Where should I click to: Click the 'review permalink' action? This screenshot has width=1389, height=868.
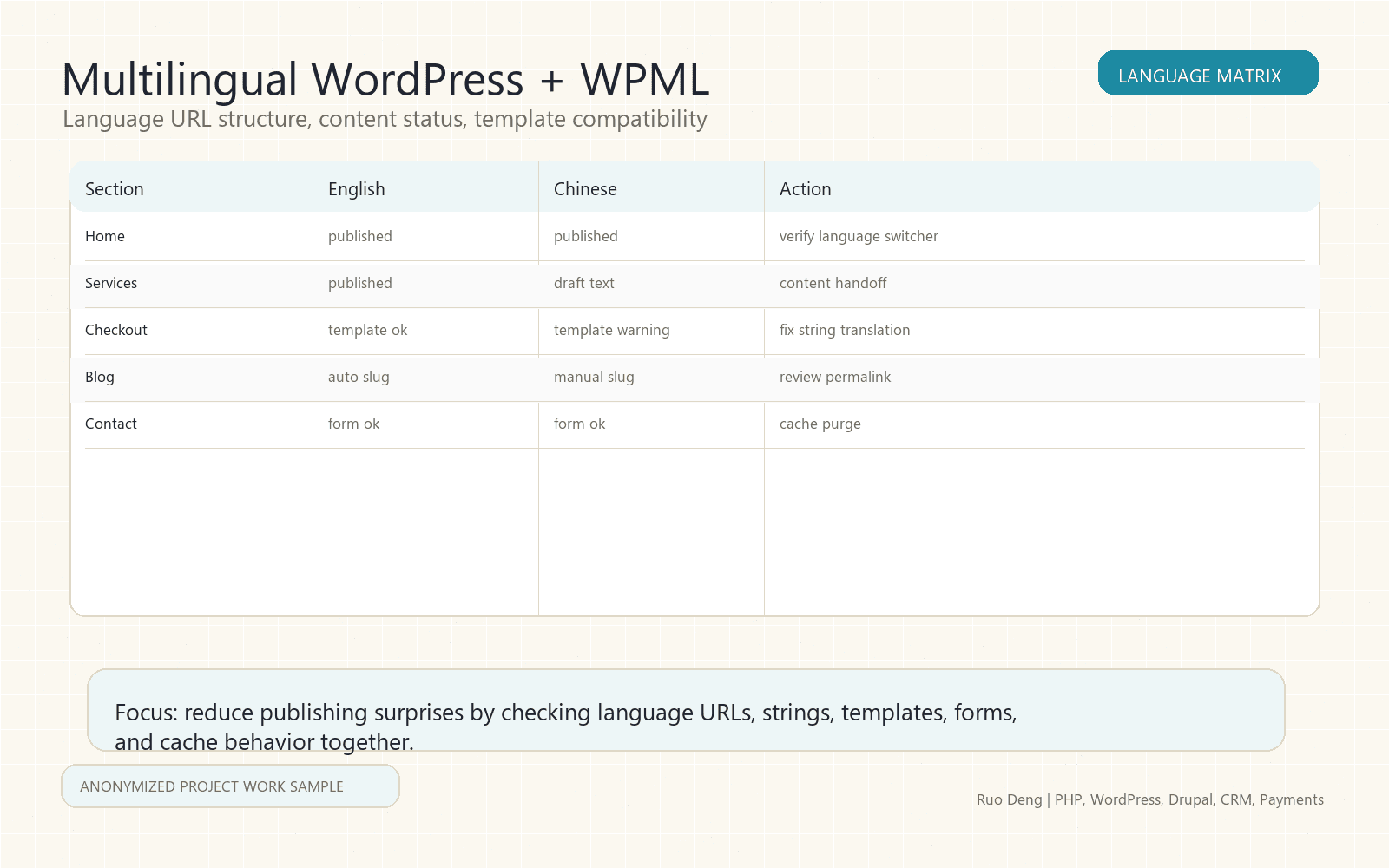tap(835, 377)
